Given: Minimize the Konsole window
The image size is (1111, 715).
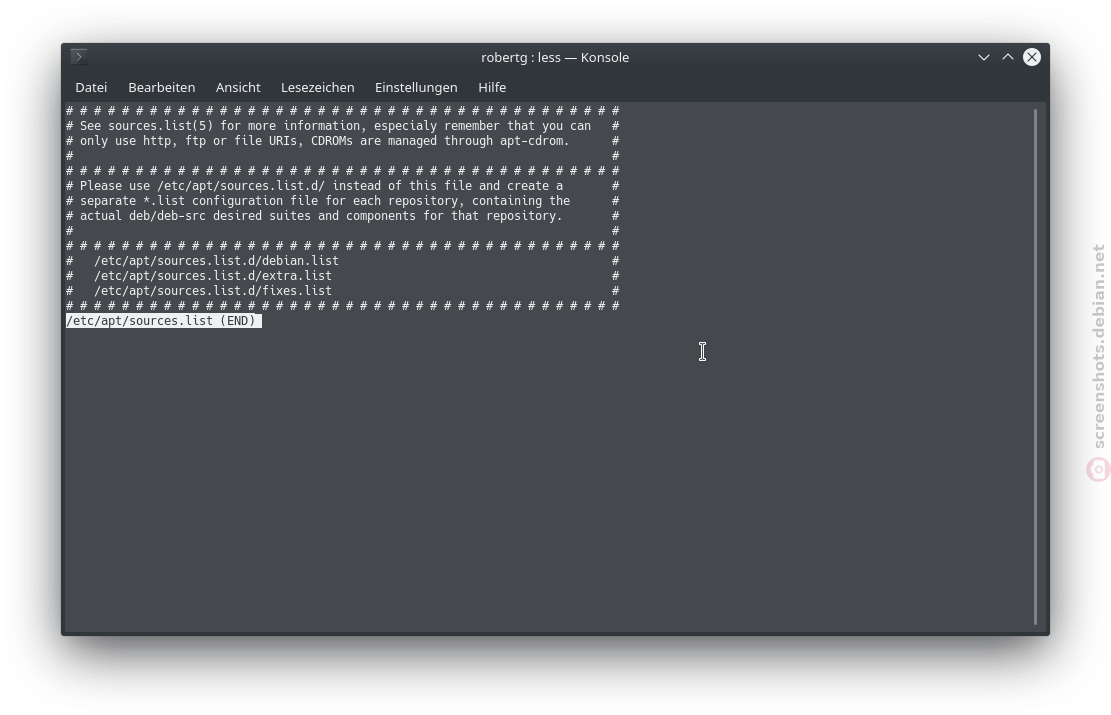Looking at the screenshot, I should pyautogui.click(x=983, y=57).
